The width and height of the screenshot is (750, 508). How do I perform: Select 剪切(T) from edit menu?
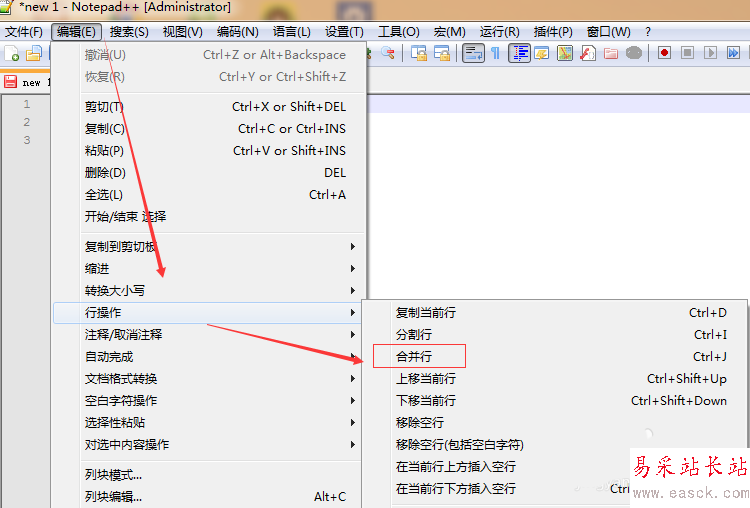[x=209, y=107]
